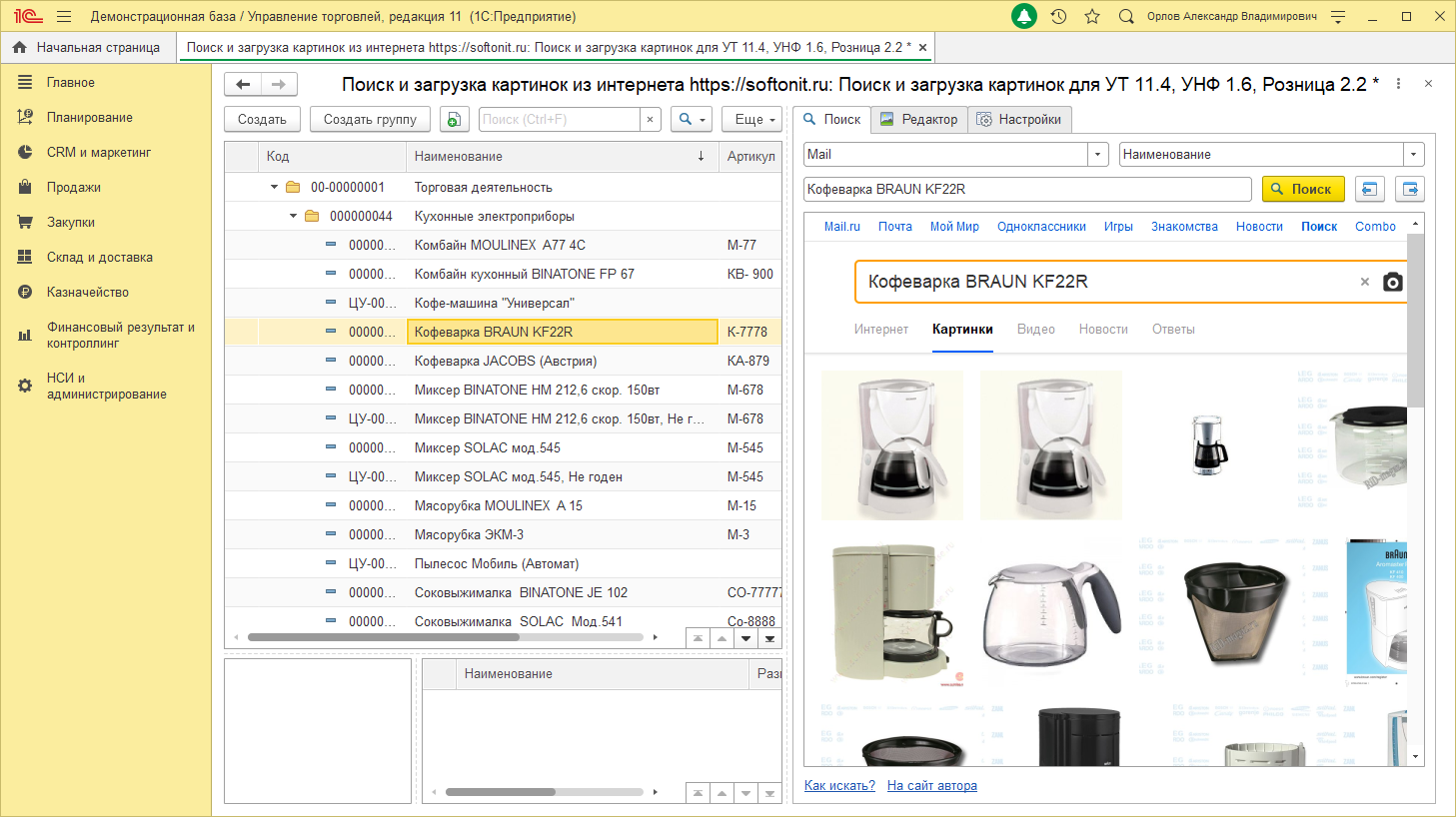Open the Как искать? link
The width and height of the screenshot is (1456, 817).
click(x=839, y=785)
